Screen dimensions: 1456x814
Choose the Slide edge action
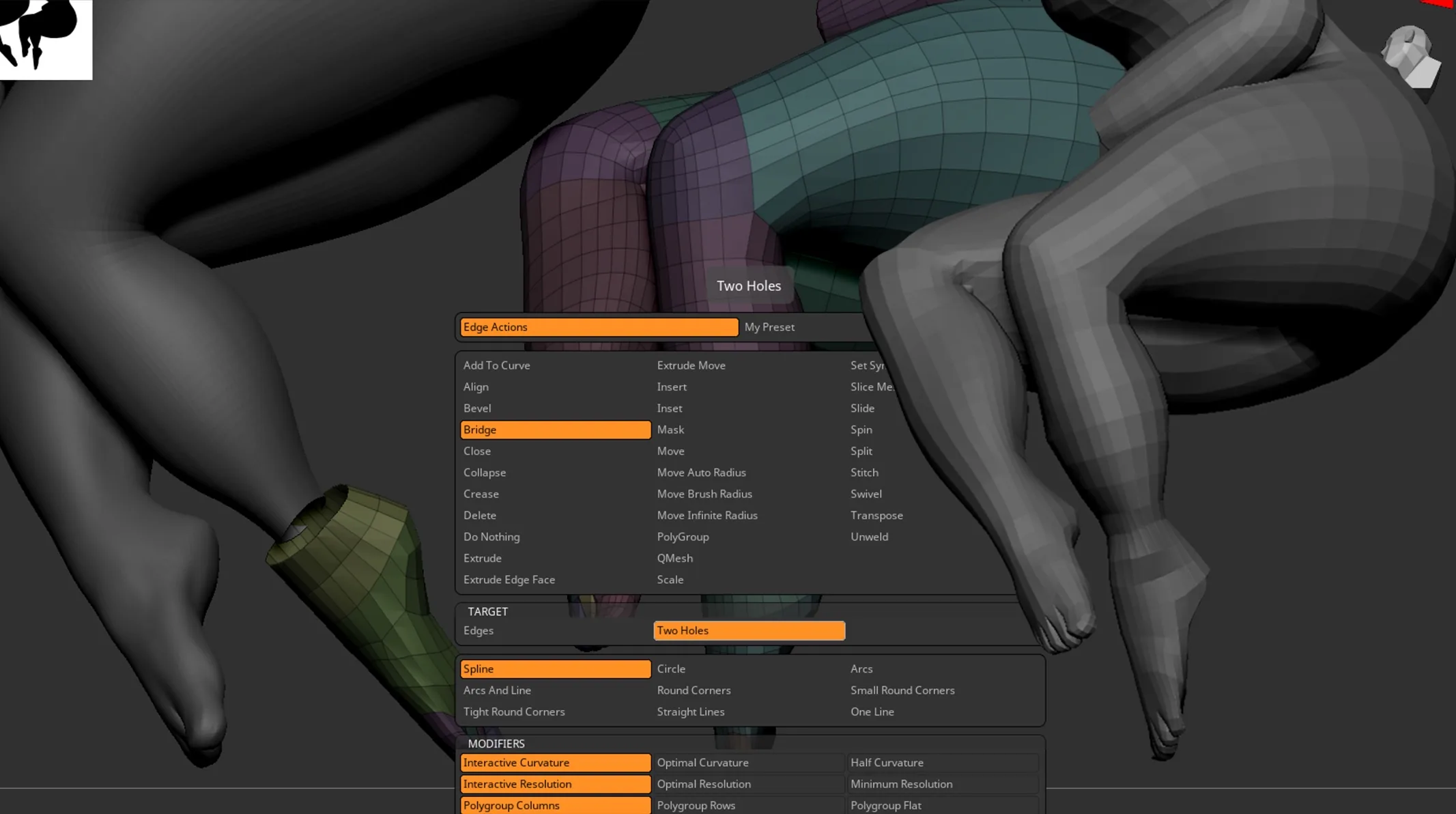coord(862,408)
